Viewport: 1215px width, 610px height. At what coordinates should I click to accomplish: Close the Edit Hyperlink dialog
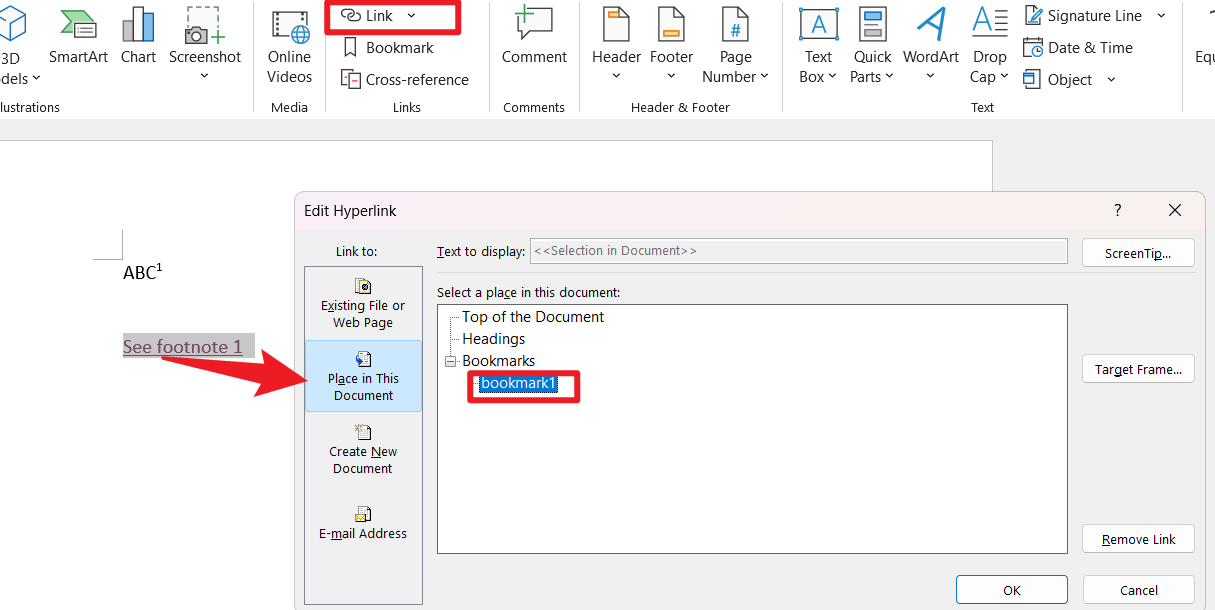(1174, 210)
